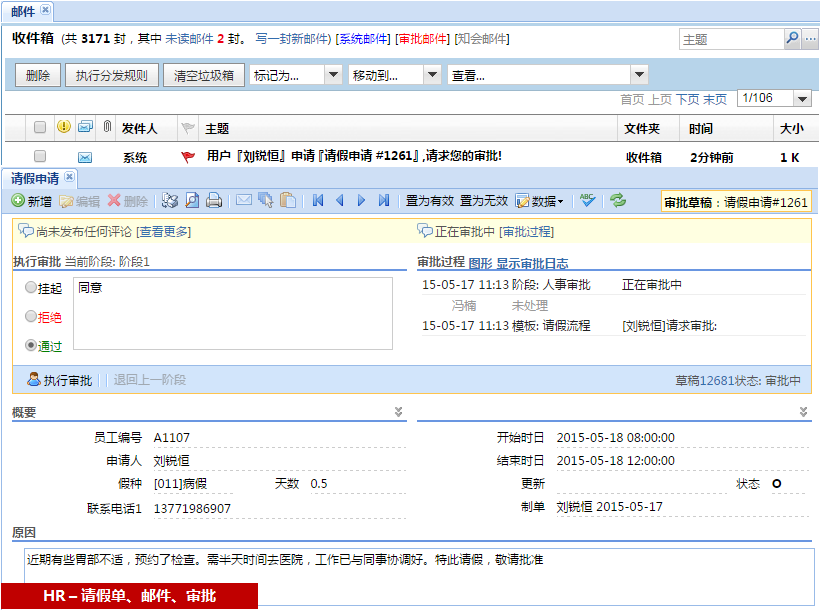821x611 pixels.
Task: Close the 请假申请 tab
Action: pyautogui.click(x=69, y=176)
